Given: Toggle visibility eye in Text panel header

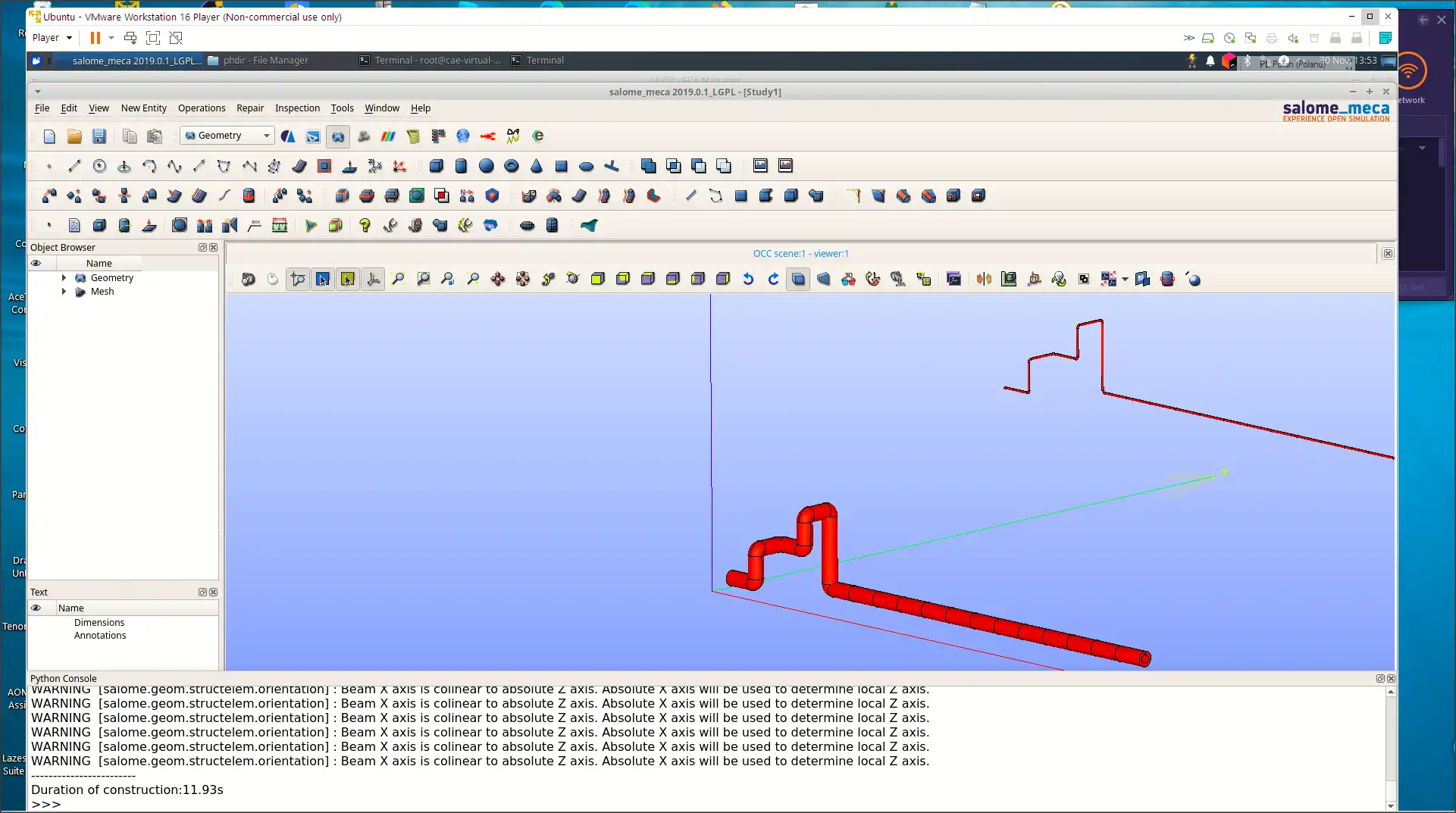Looking at the screenshot, I should 36,608.
